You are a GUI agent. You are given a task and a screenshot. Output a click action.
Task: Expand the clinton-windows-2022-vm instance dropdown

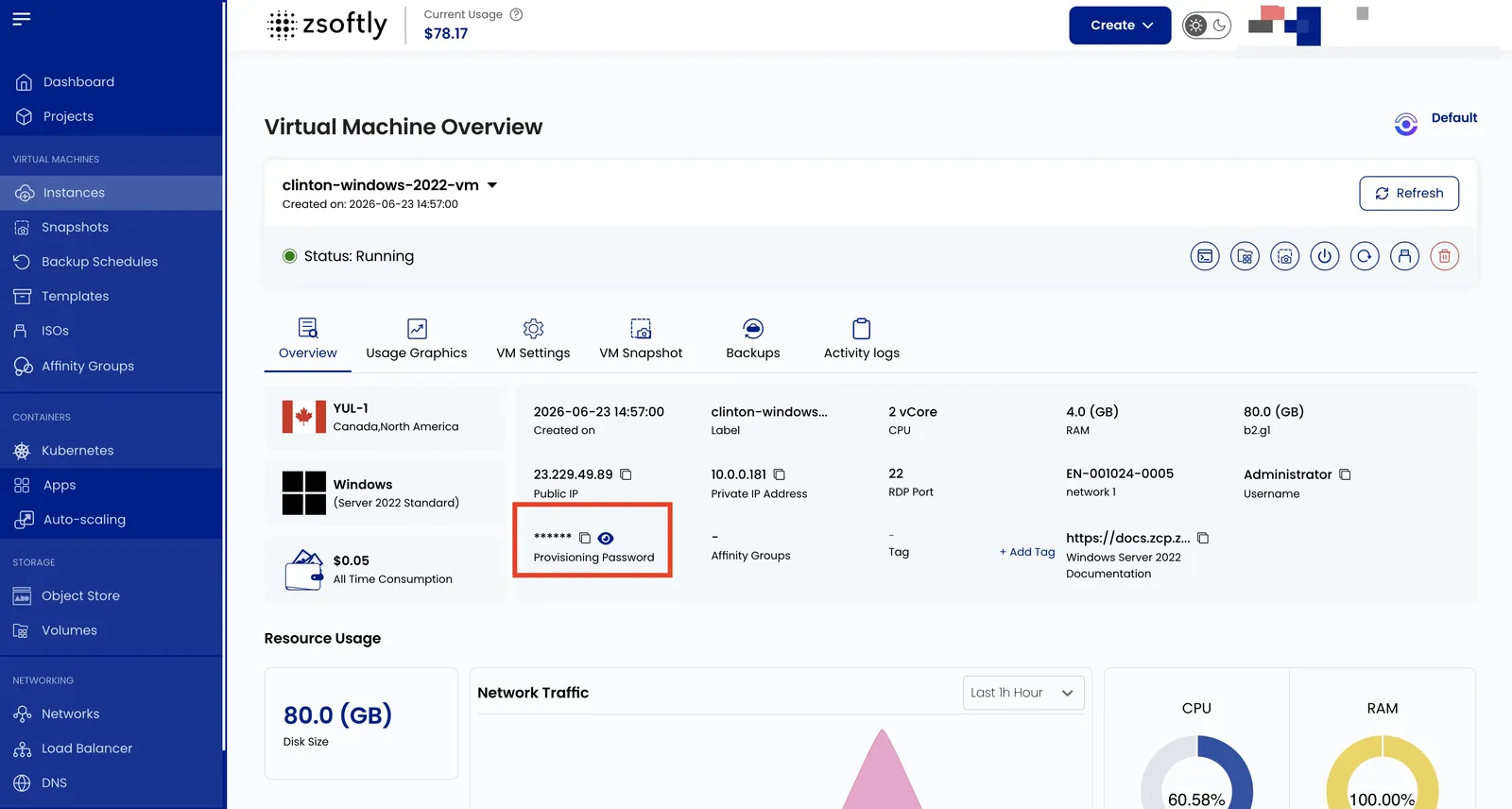point(491,185)
